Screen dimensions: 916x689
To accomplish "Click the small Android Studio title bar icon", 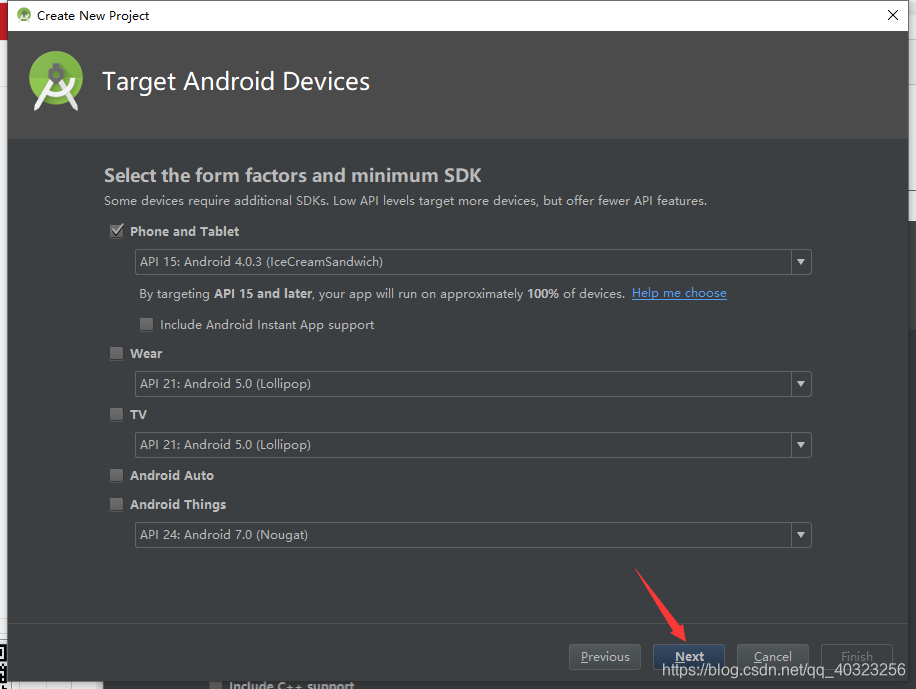I will (24, 15).
